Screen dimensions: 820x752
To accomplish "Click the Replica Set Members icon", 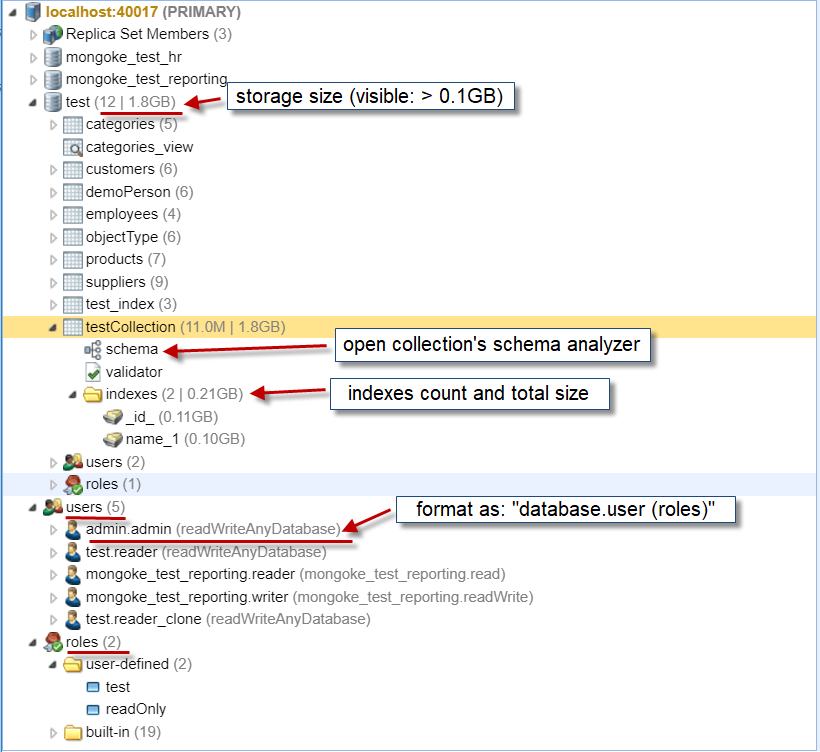I will [53, 35].
